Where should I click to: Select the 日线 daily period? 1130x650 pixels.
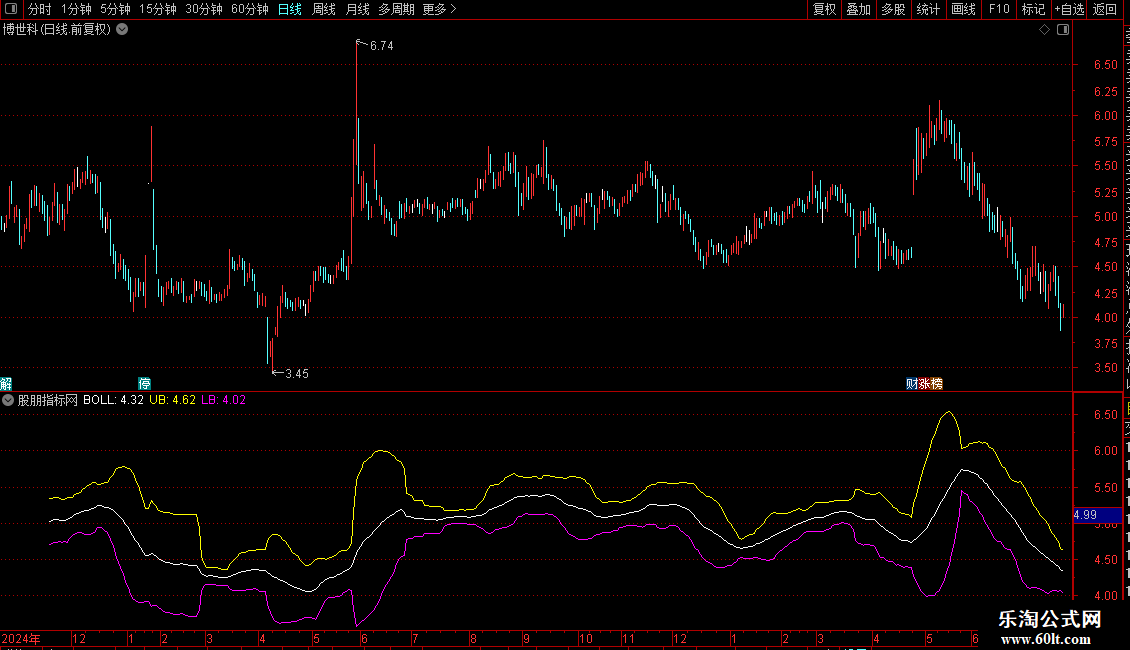[x=290, y=9]
